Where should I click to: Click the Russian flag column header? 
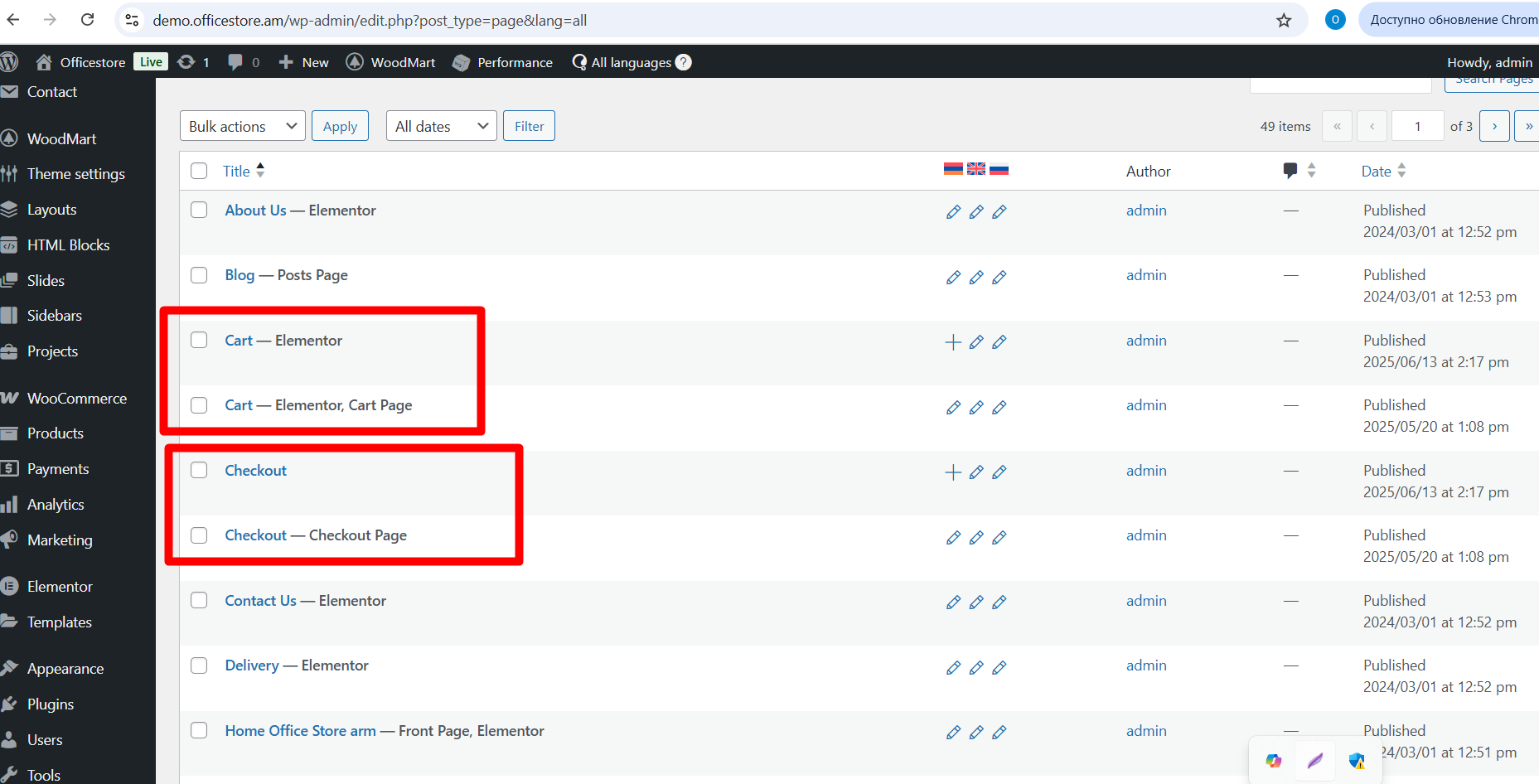[999, 169]
